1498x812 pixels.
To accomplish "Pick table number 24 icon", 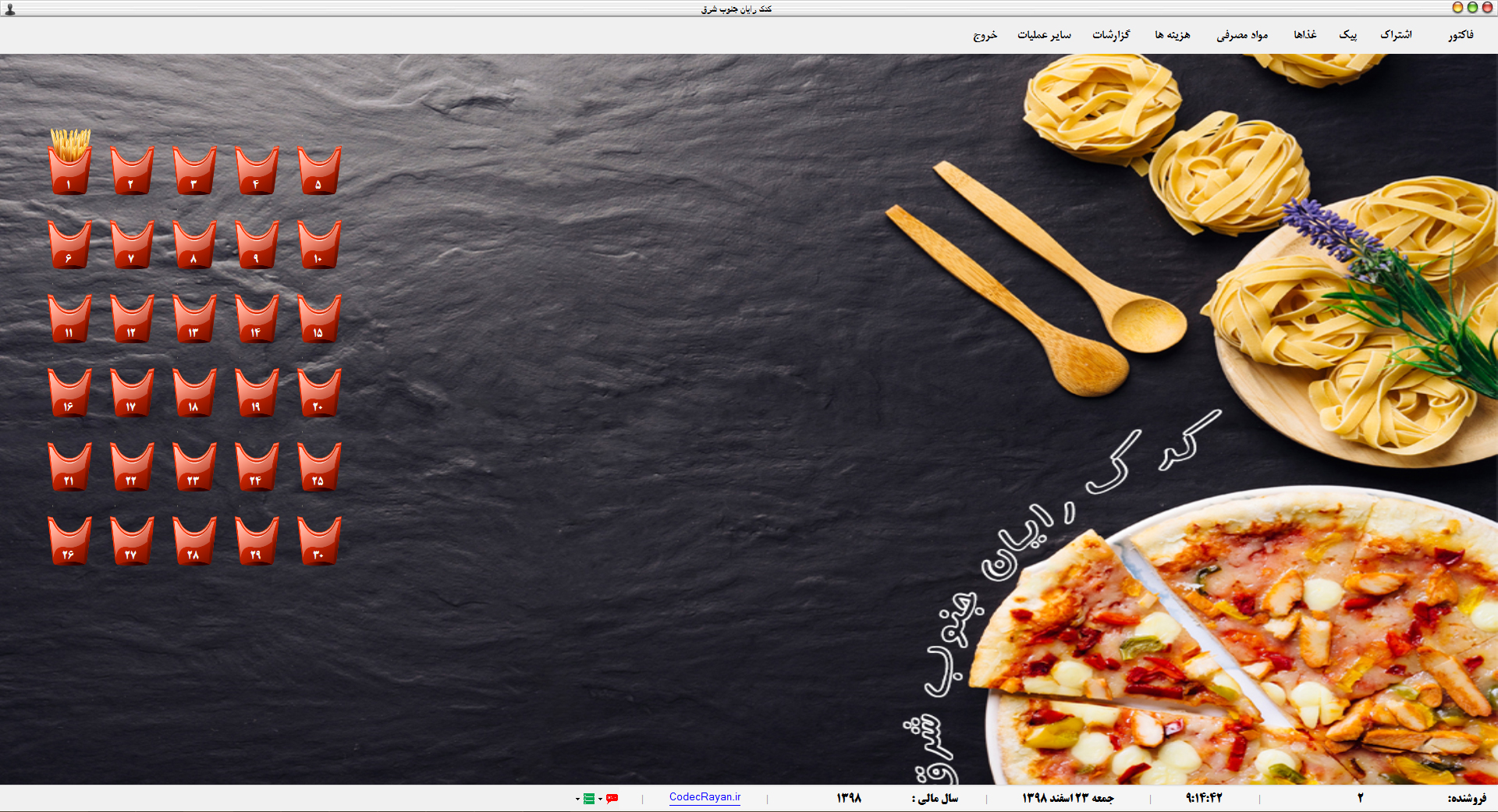I will click(x=257, y=466).
